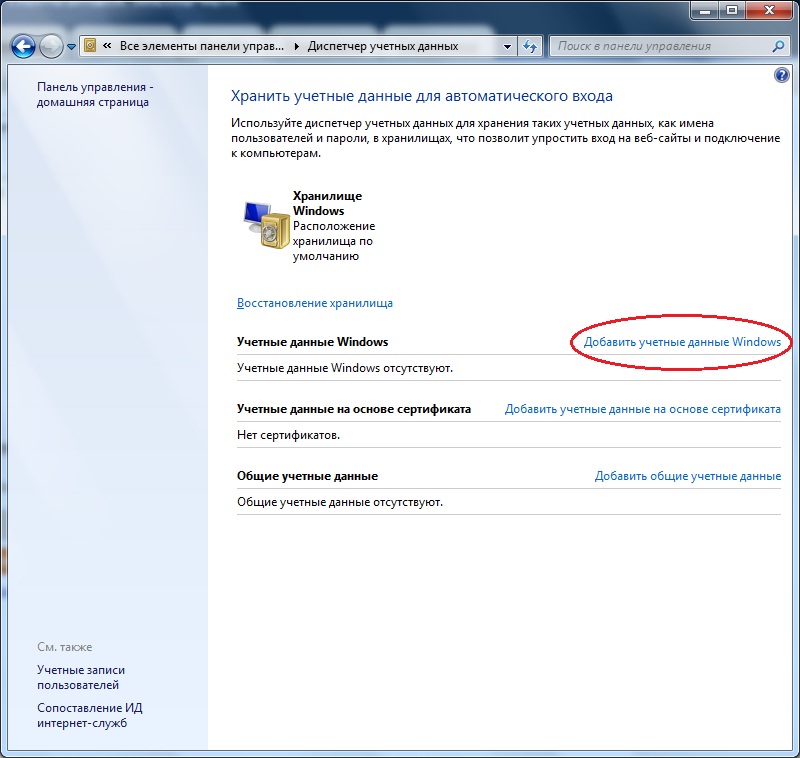Viewport: 800px width, 758px height.
Task: Click the magnifier search icon
Action: (x=778, y=46)
